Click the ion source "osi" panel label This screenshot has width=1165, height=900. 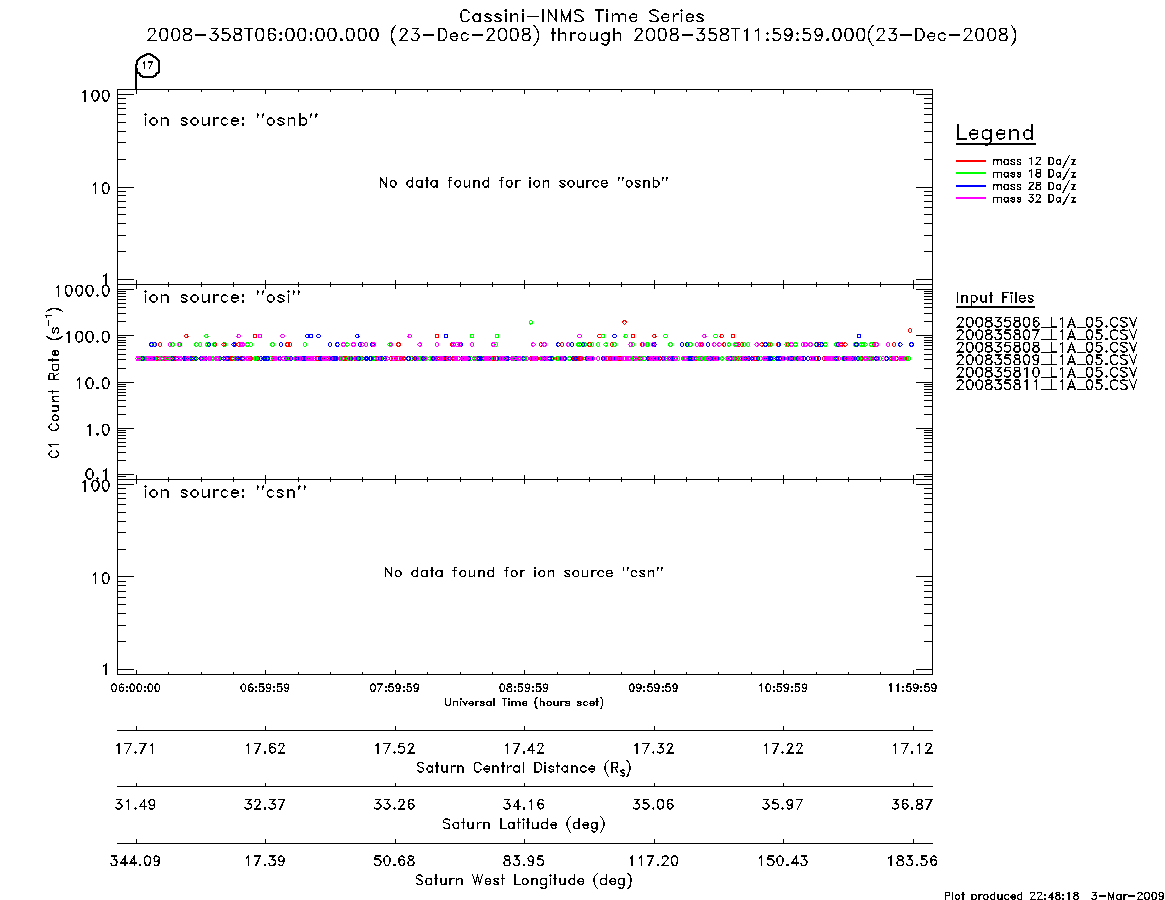222,297
